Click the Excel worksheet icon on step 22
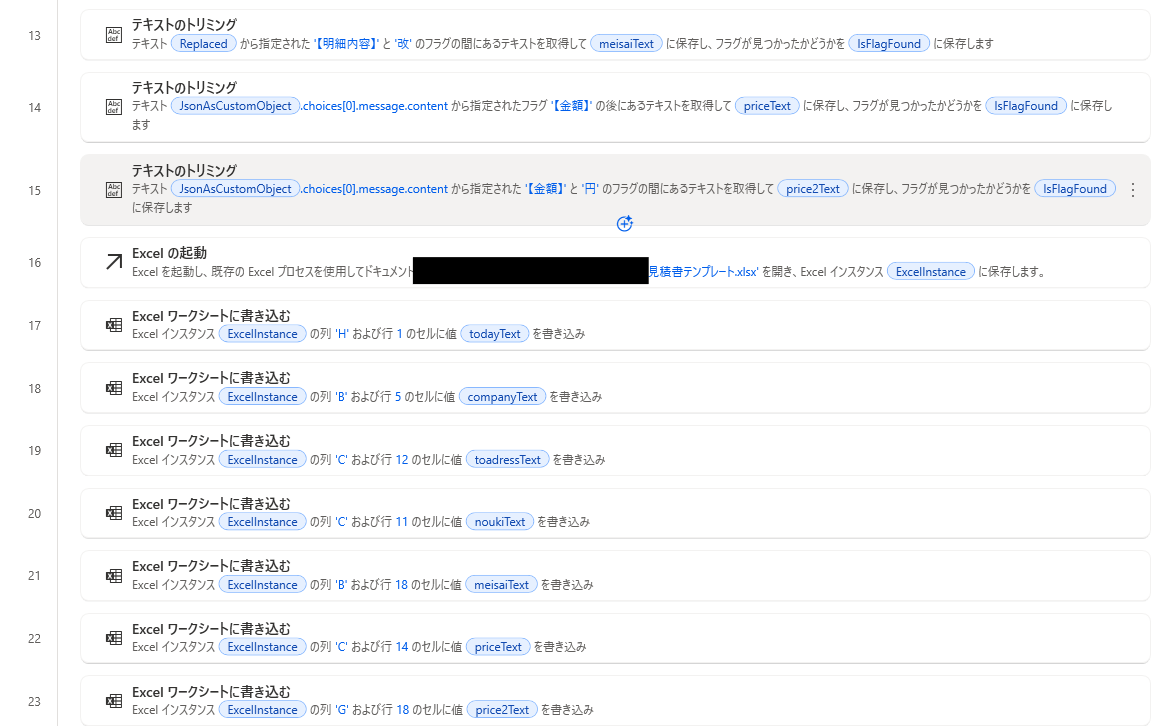The width and height of the screenshot is (1160, 726). pyautogui.click(x=114, y=638)
